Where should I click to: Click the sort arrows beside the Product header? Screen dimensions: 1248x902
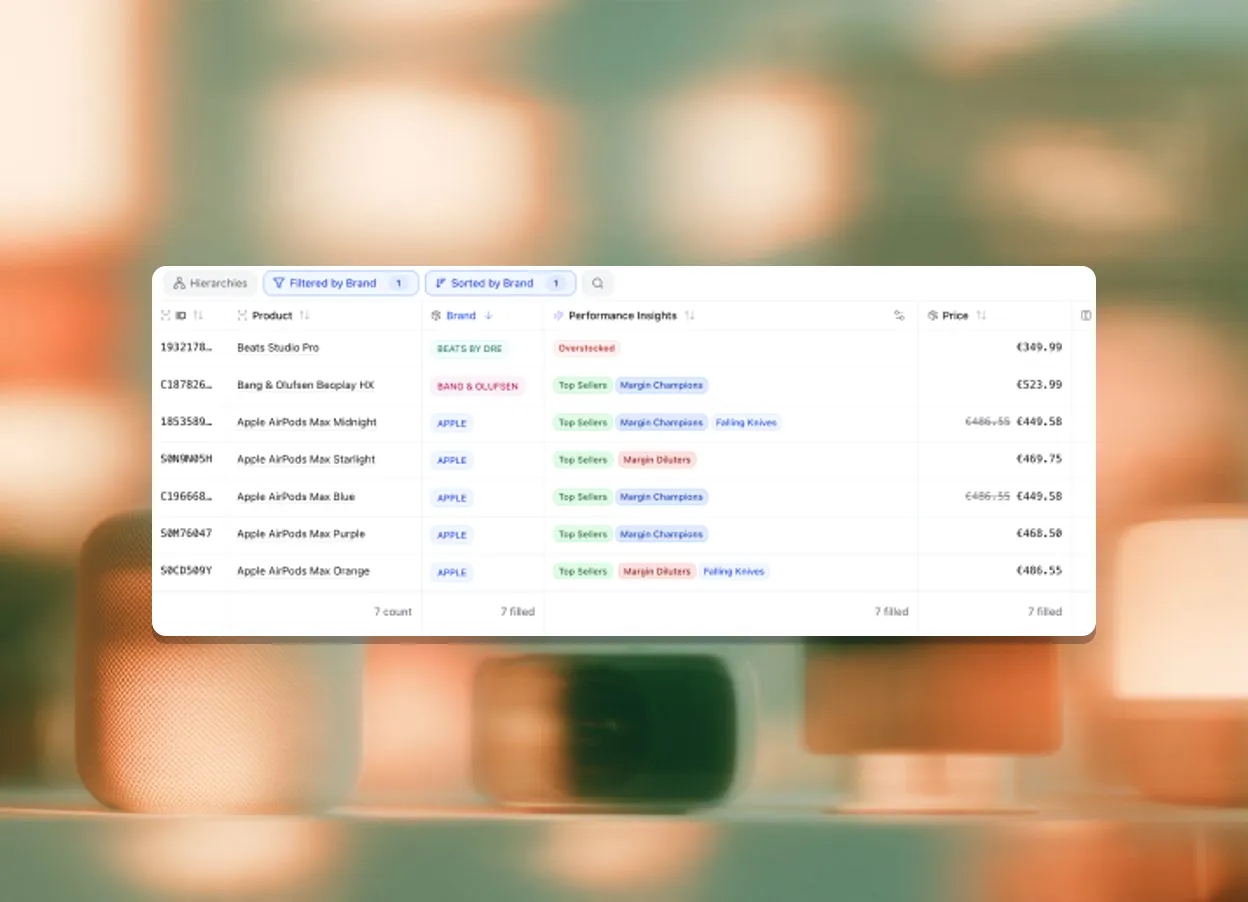[x=305, y=315]
